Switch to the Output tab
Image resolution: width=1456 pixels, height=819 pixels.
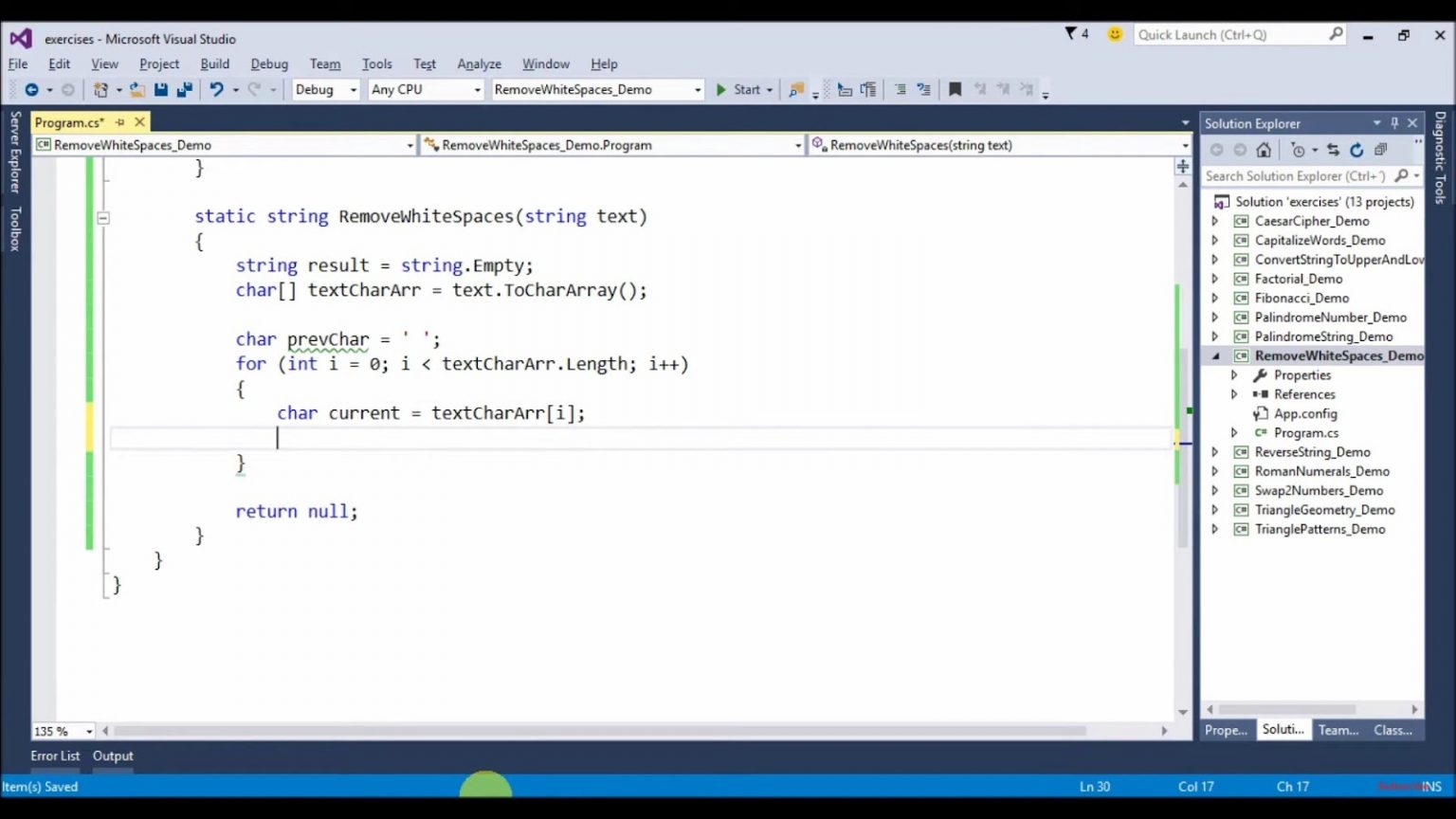tap(112, 755)
